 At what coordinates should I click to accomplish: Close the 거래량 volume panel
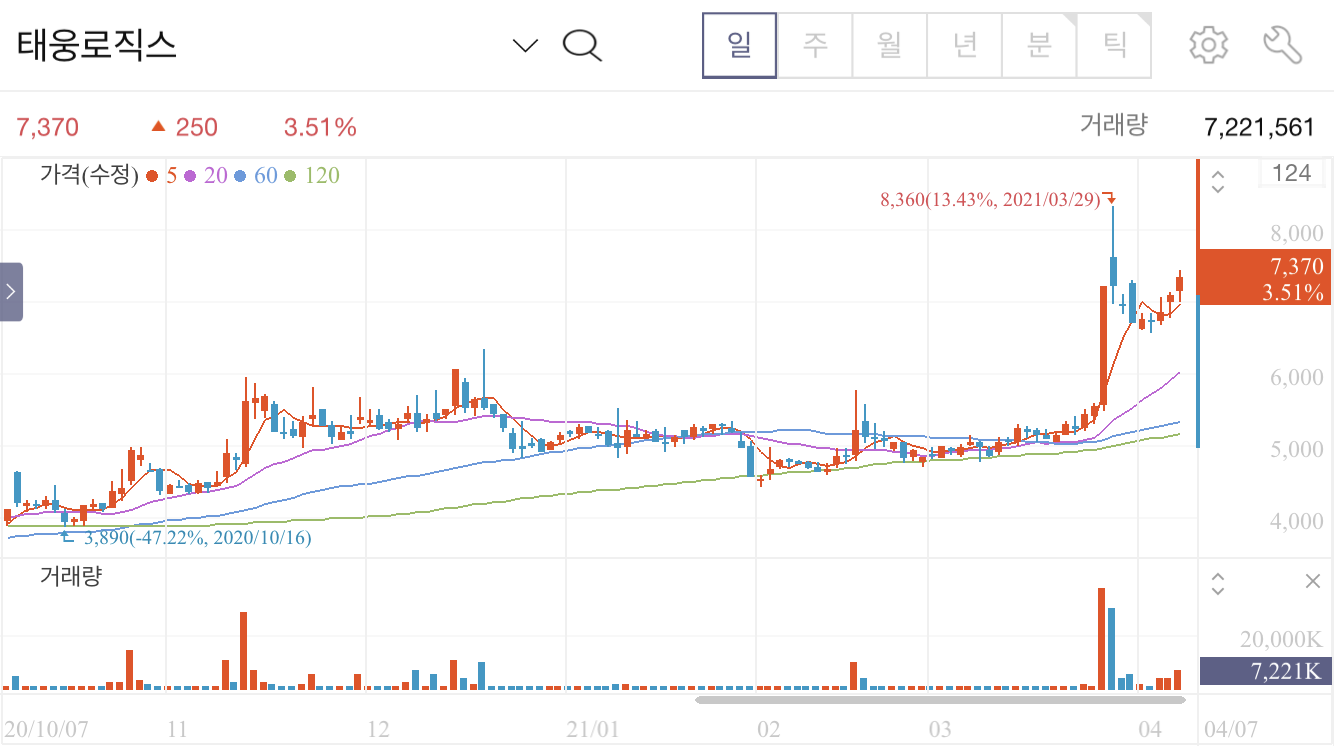1313,582
